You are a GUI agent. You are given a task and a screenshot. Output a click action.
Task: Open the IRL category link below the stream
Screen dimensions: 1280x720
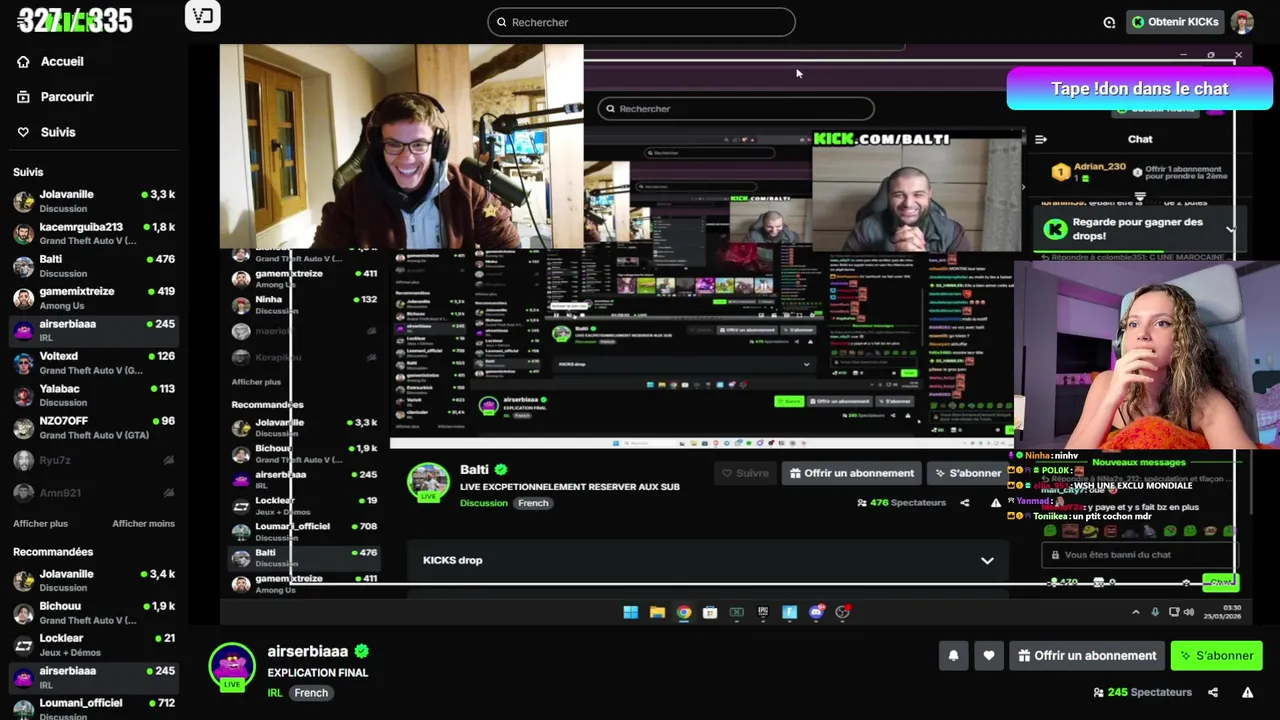275,693
